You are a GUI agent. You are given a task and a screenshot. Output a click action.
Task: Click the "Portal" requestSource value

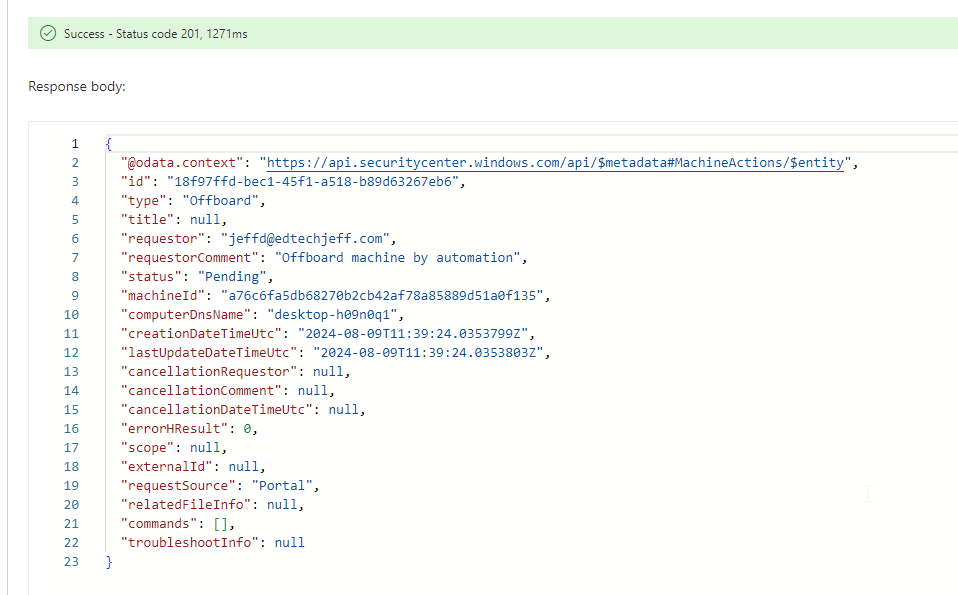pos(284,486)
